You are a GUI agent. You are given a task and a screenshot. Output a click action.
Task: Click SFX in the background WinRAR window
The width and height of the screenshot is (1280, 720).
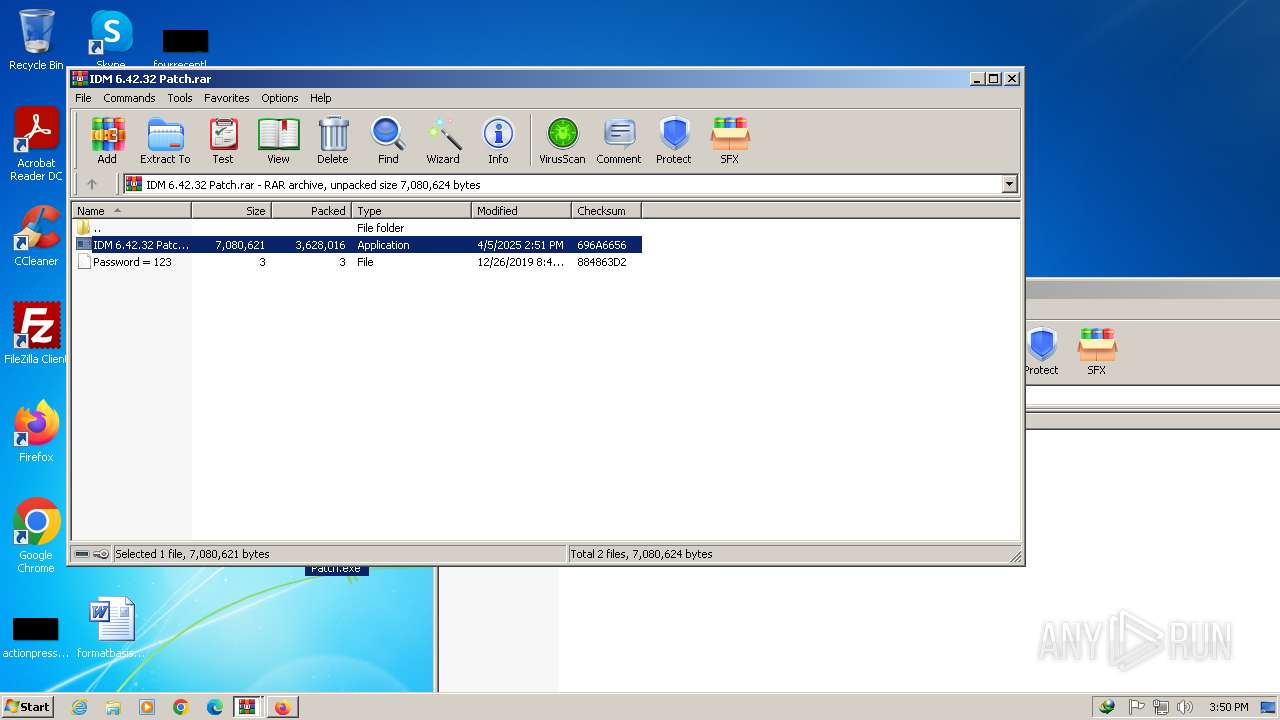[1097, 351]
